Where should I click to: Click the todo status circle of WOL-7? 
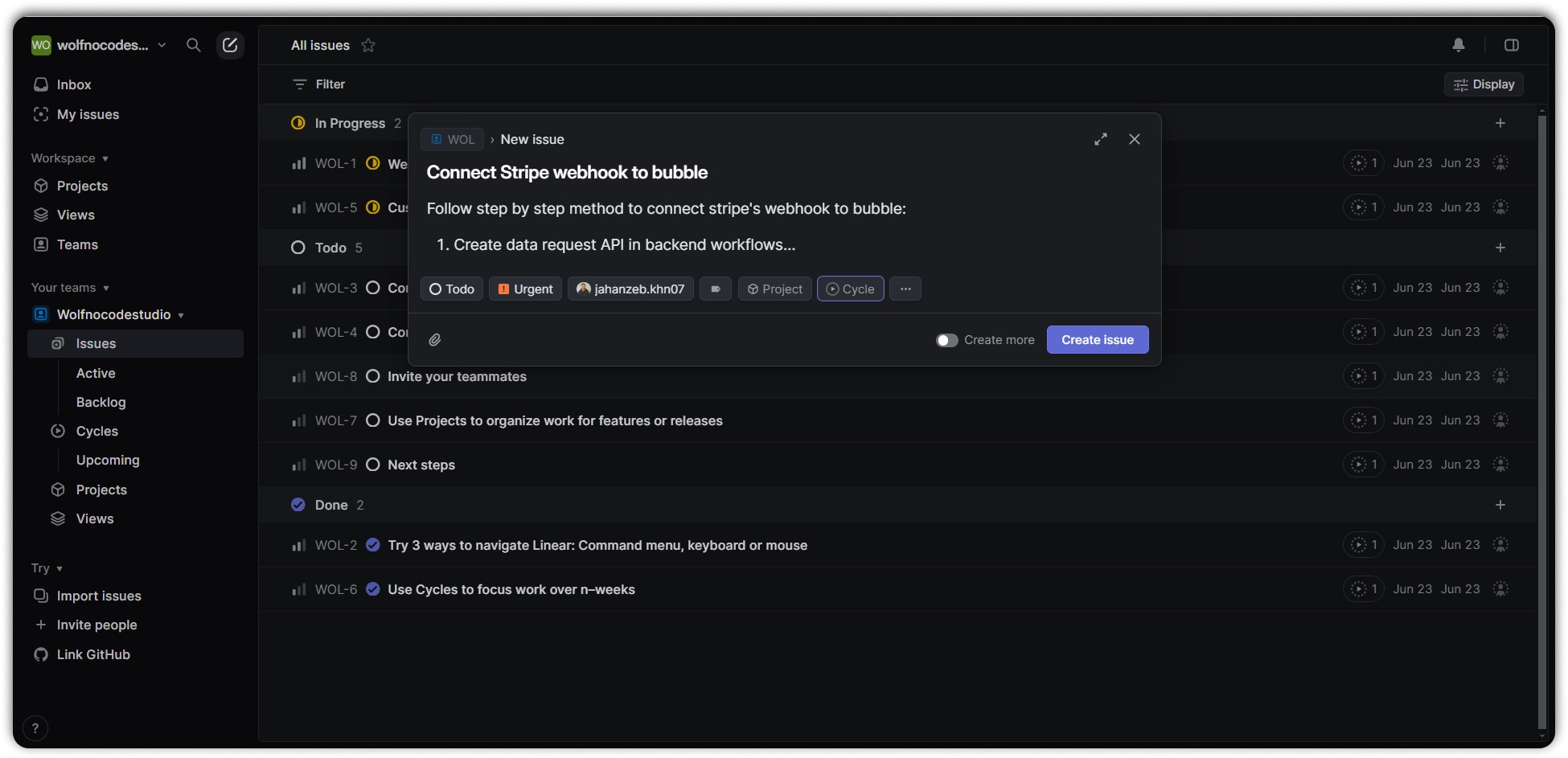point(373,420)
